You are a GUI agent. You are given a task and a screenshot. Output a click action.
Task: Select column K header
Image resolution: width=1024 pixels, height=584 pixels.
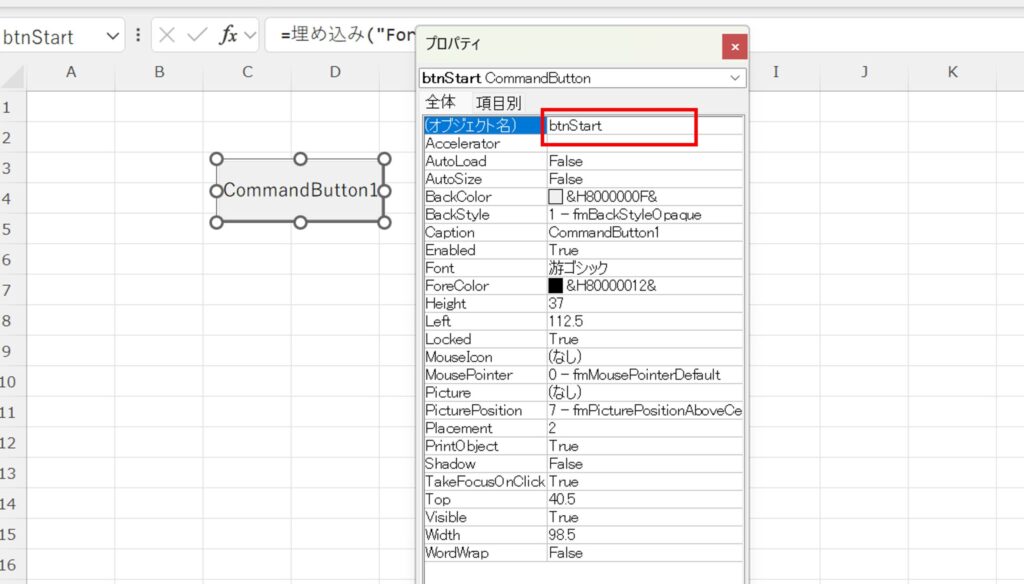[x=952, y=72]
